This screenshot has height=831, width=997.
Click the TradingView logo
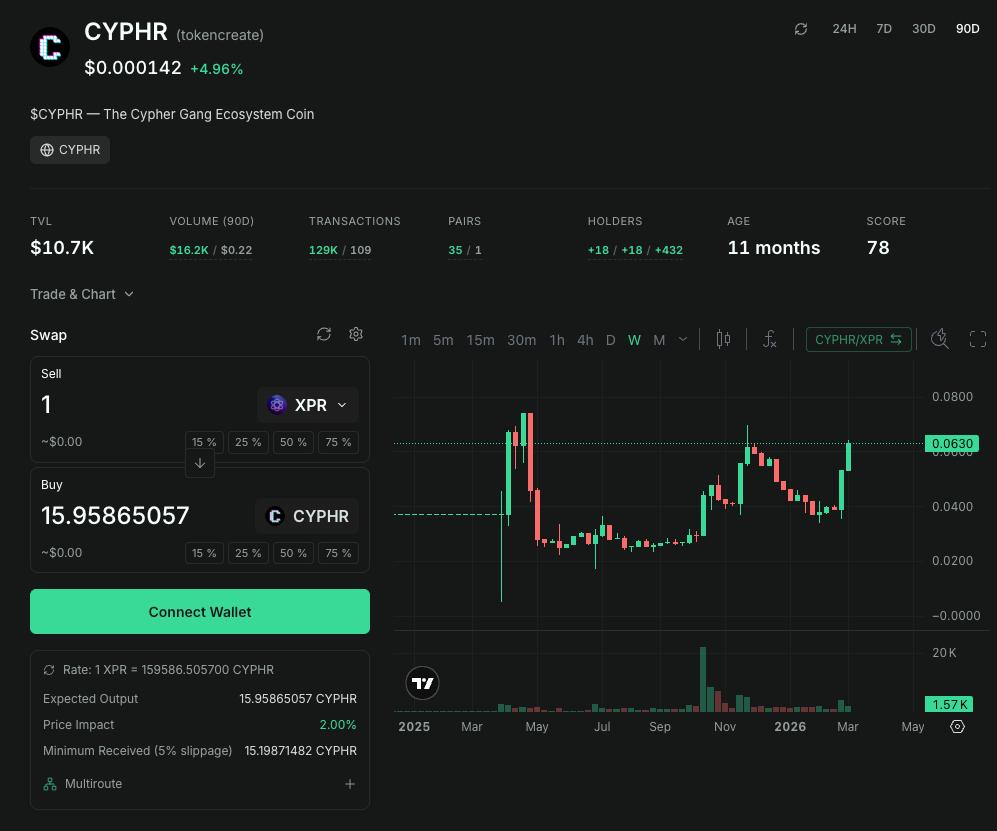(x=422, y=683)
